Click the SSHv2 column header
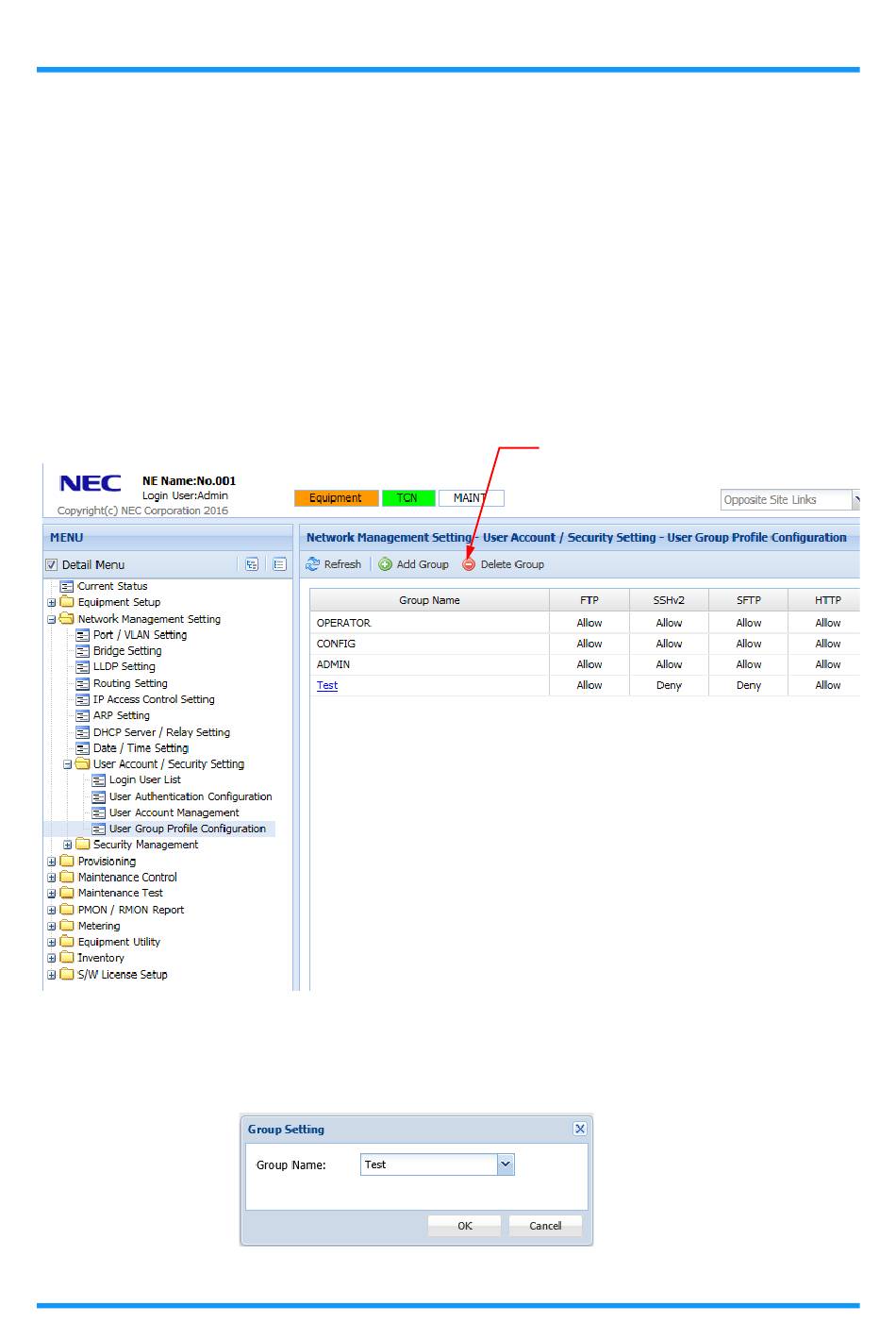 pos(669,600)
